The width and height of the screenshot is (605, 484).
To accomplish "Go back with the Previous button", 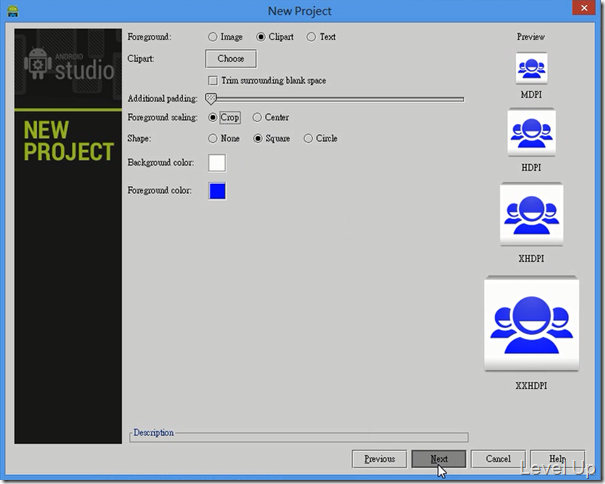I will point(379,459).
